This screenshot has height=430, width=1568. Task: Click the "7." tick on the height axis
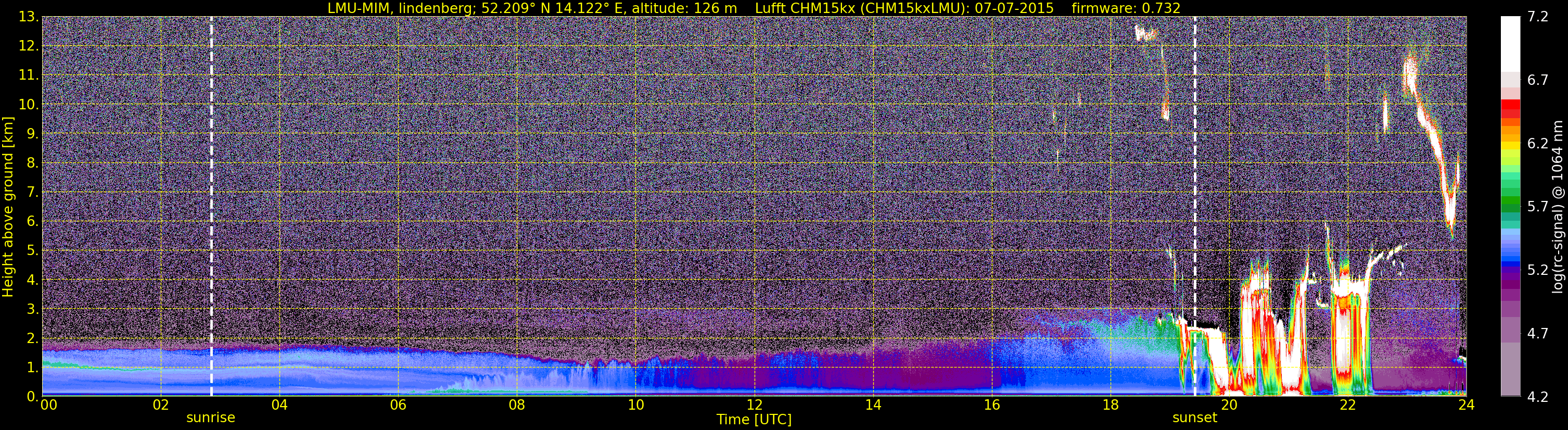coord(32,193)
